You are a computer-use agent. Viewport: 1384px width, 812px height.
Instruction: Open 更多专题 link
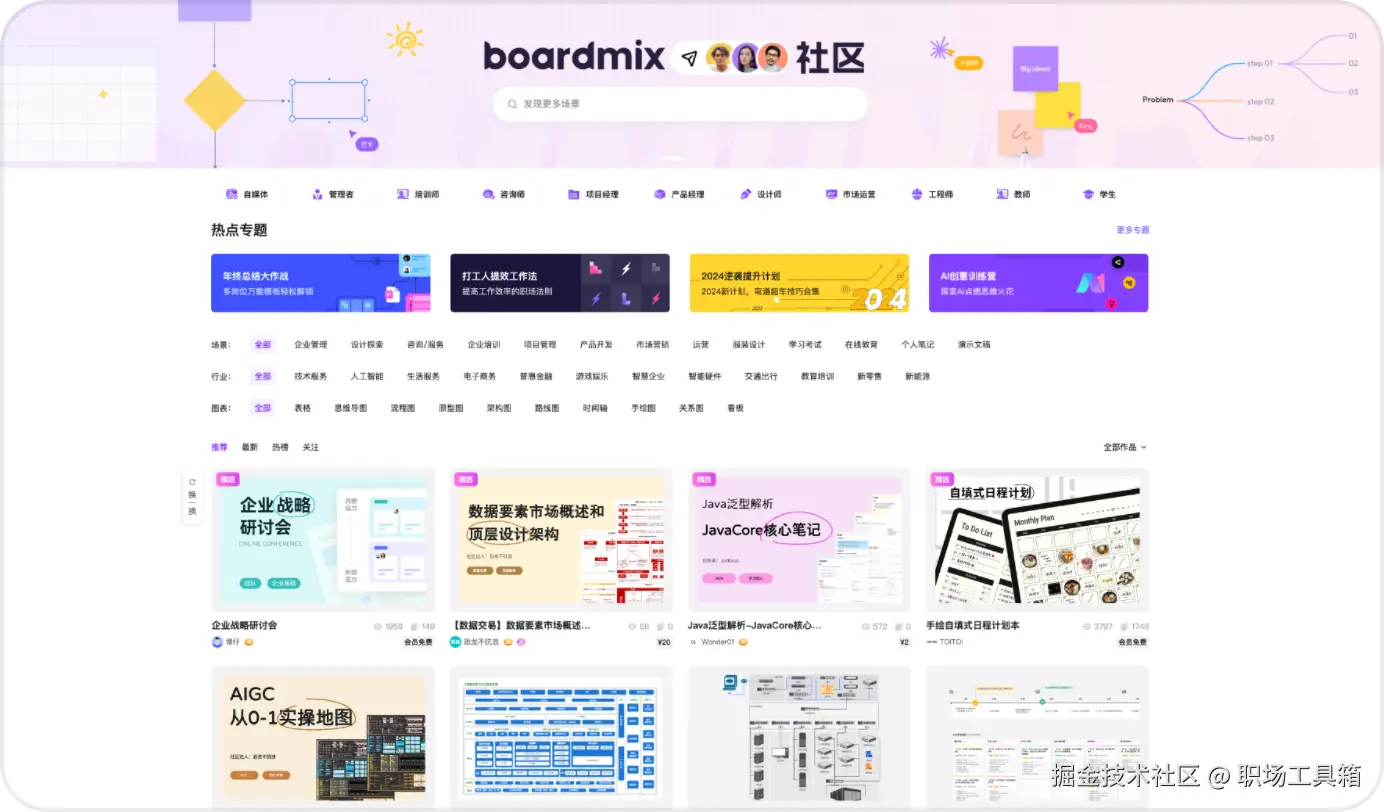tap(1131, 229)
